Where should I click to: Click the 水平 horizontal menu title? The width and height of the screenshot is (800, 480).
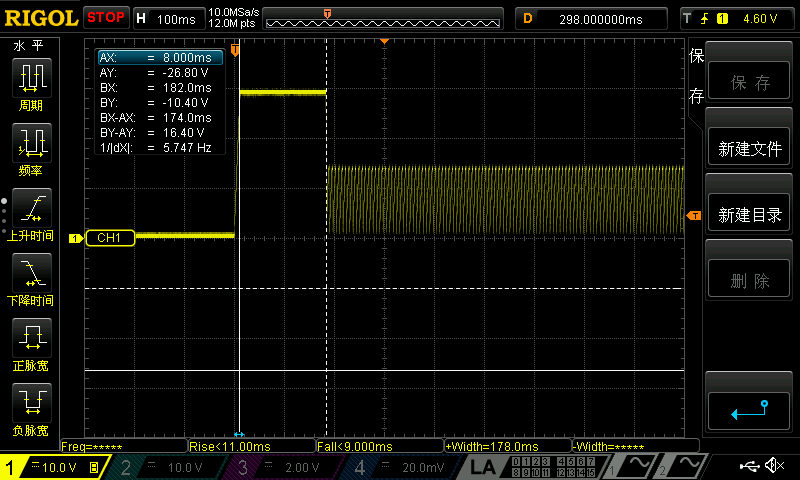29,46
